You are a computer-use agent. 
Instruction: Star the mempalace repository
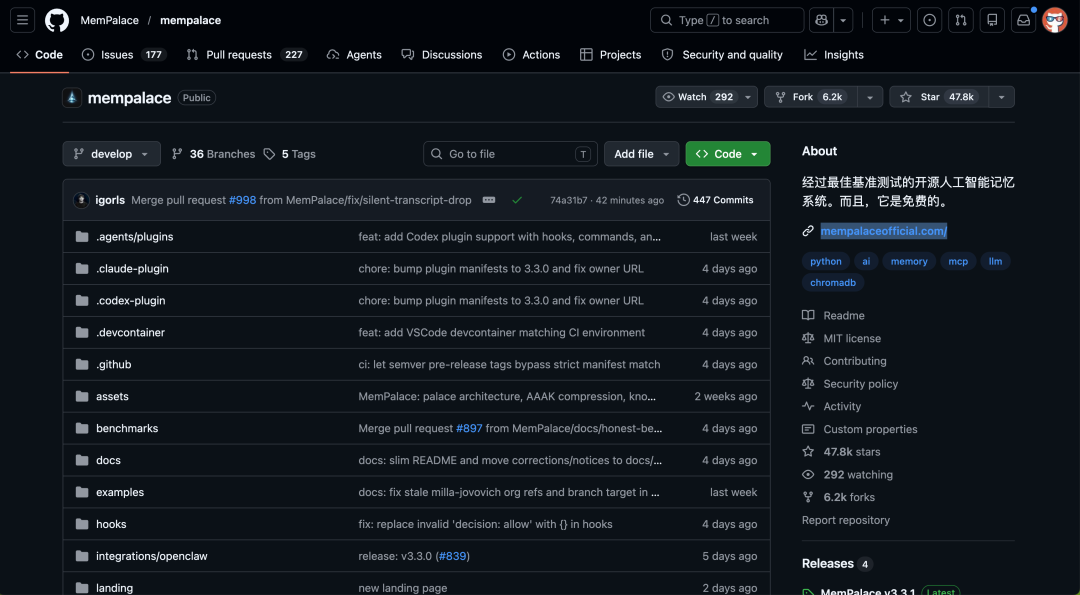pos(939,97)
